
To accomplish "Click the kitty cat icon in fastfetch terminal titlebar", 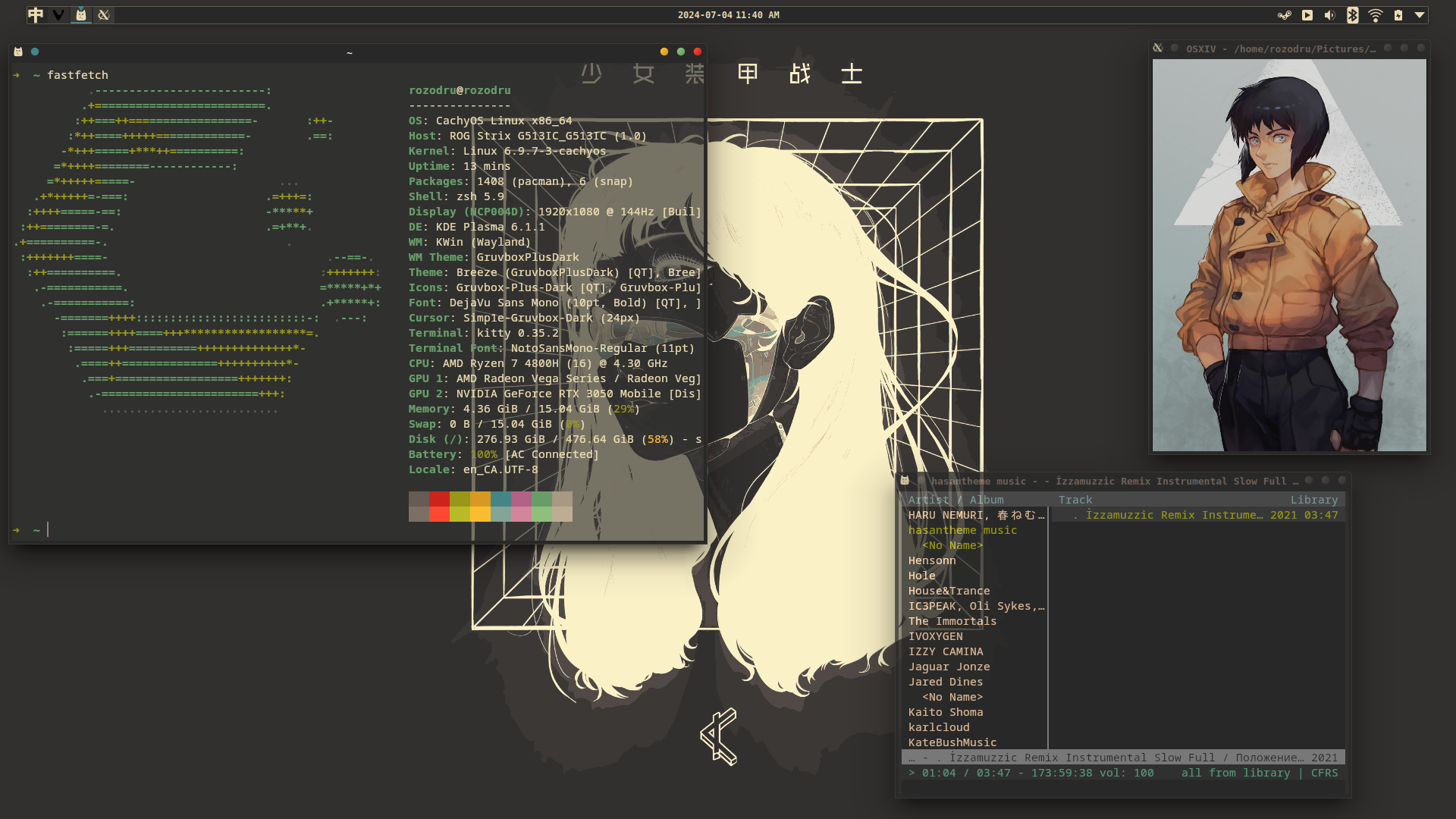I will [x=18, y=52].
